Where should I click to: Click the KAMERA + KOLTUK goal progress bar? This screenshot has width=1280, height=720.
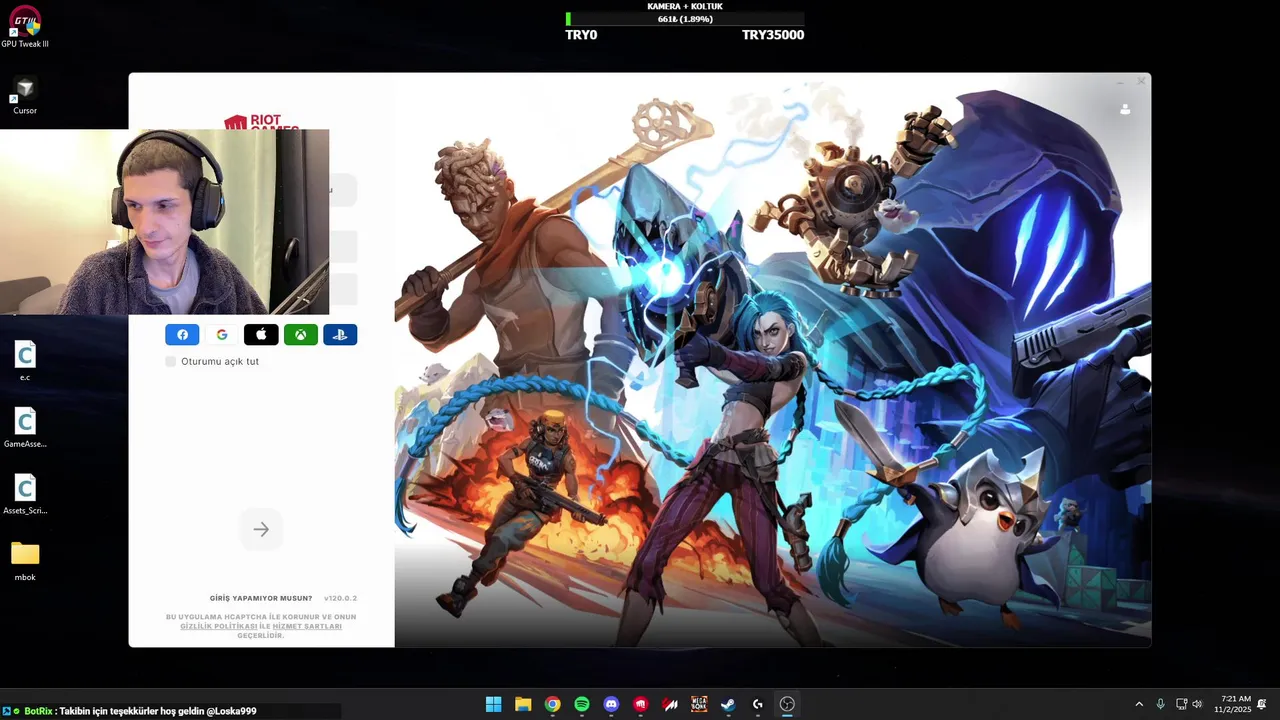685,19
